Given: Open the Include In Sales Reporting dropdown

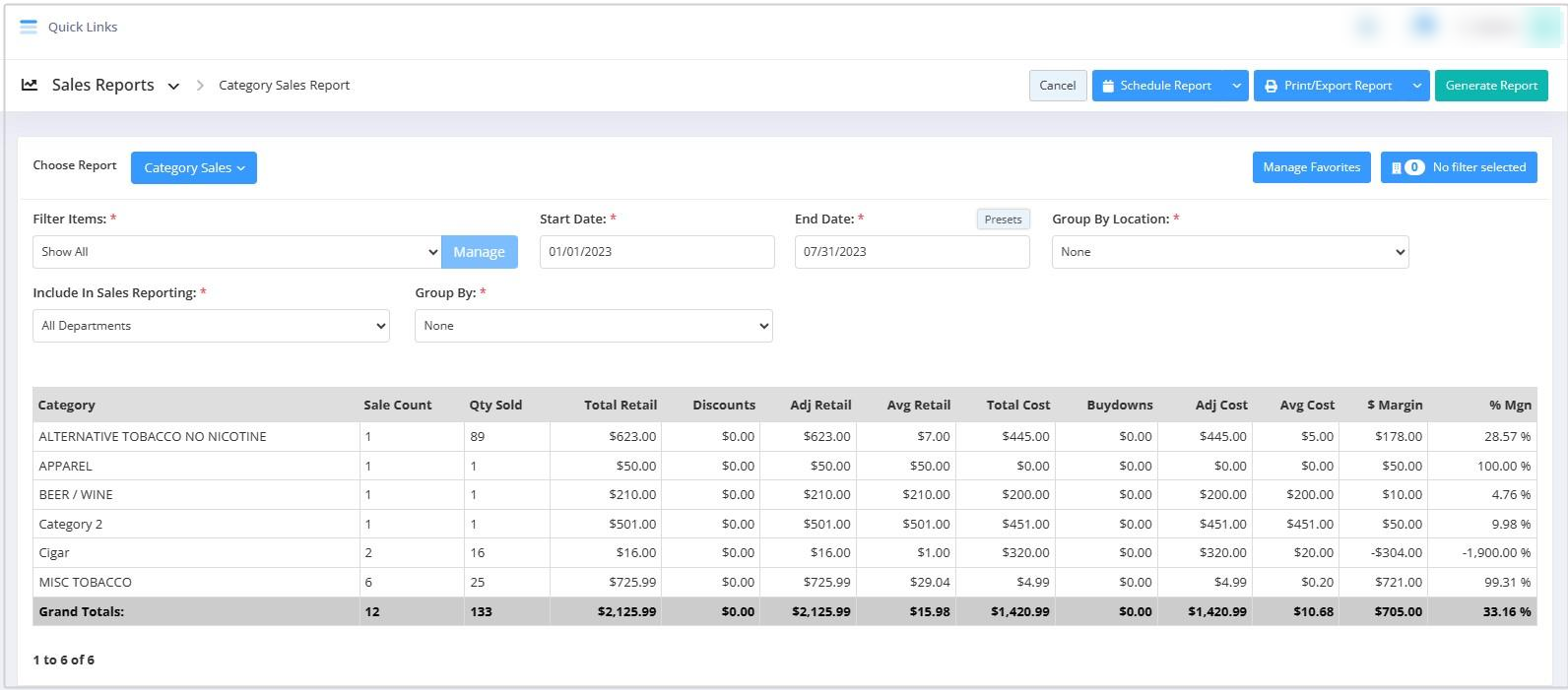Looking at the screenshot, I should pyautogui.click(x=211, y=326).
